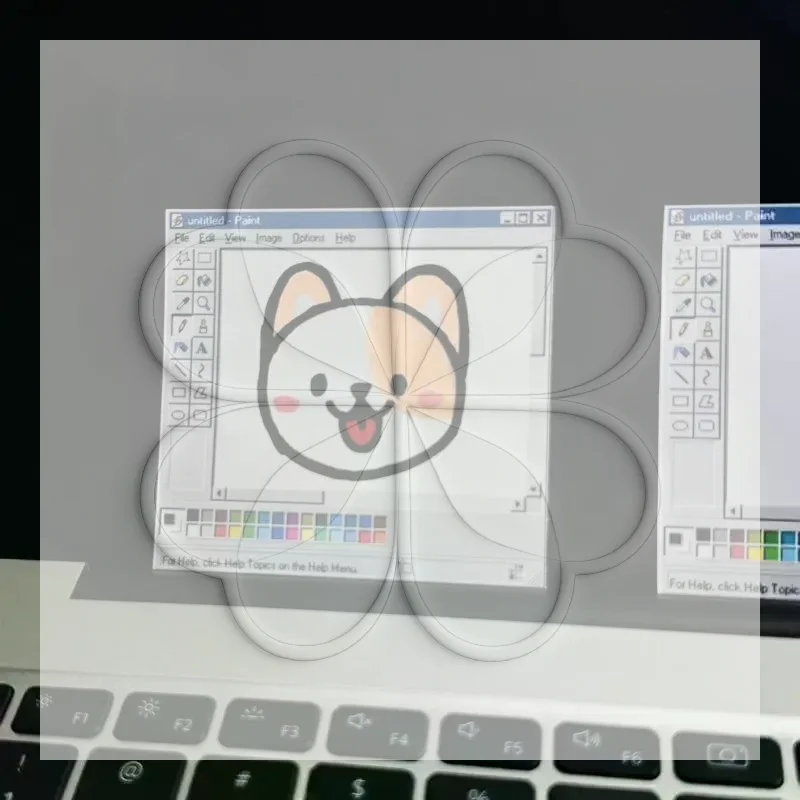Viewport: 800px width, 800px height.
Task: Pick the Eraser tool in the full Paint window
Action: 182,280
